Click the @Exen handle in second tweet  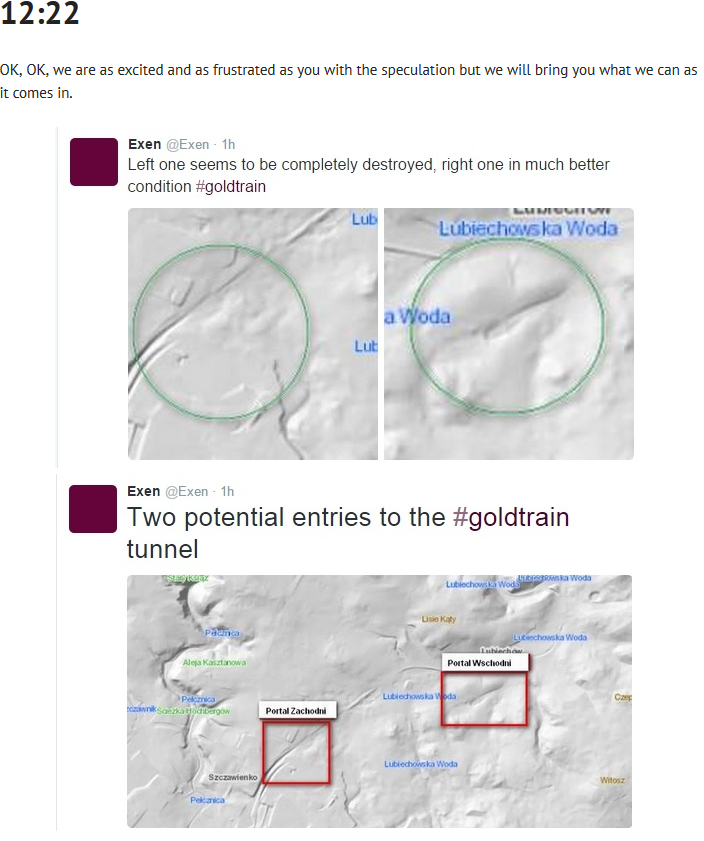(x=187, y=492)
